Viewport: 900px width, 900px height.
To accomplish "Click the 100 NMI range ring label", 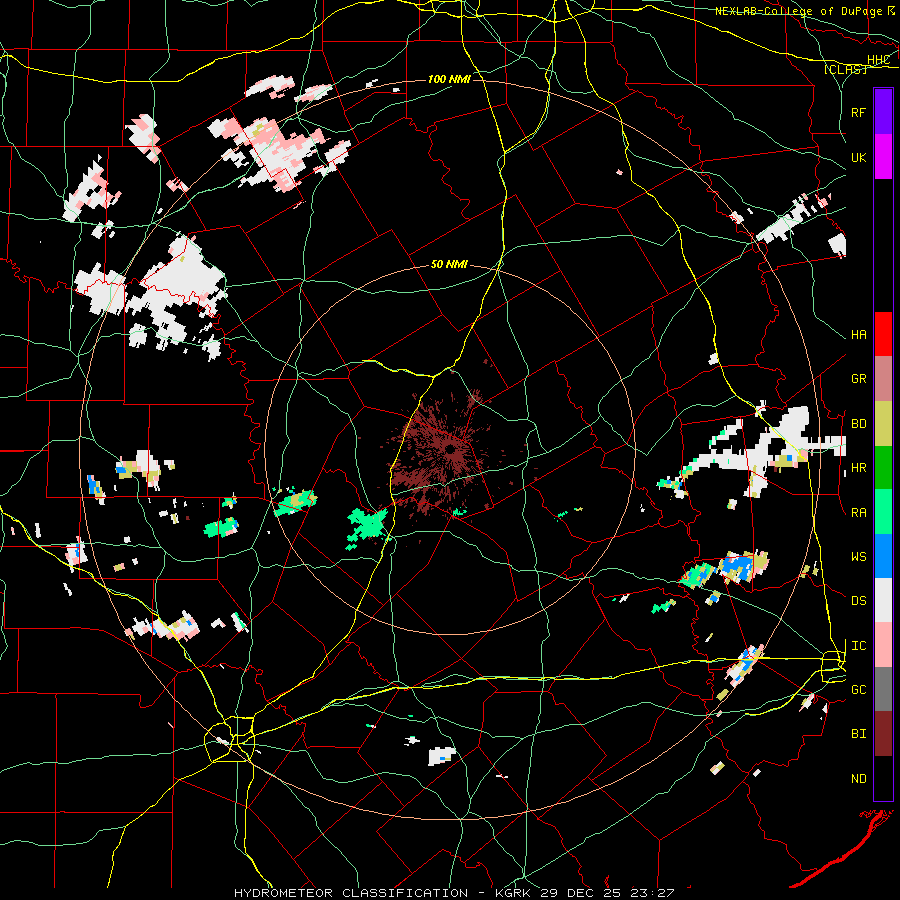I will (449, 79).
